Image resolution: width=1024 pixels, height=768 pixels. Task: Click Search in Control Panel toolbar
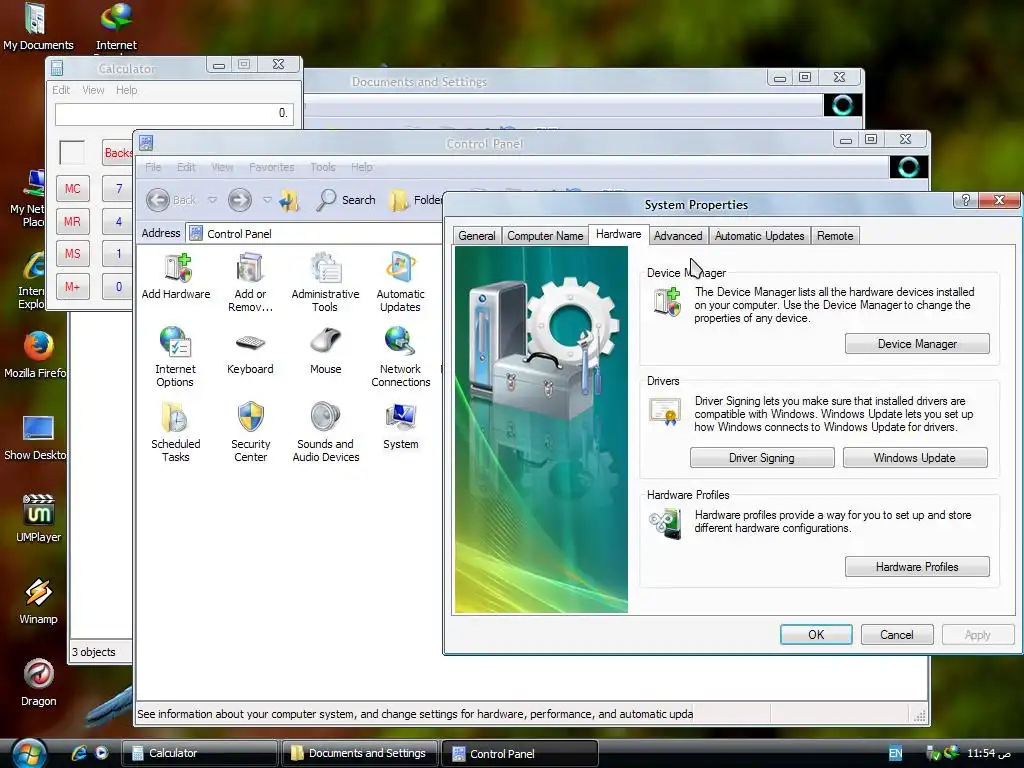[x=346, y=200]
